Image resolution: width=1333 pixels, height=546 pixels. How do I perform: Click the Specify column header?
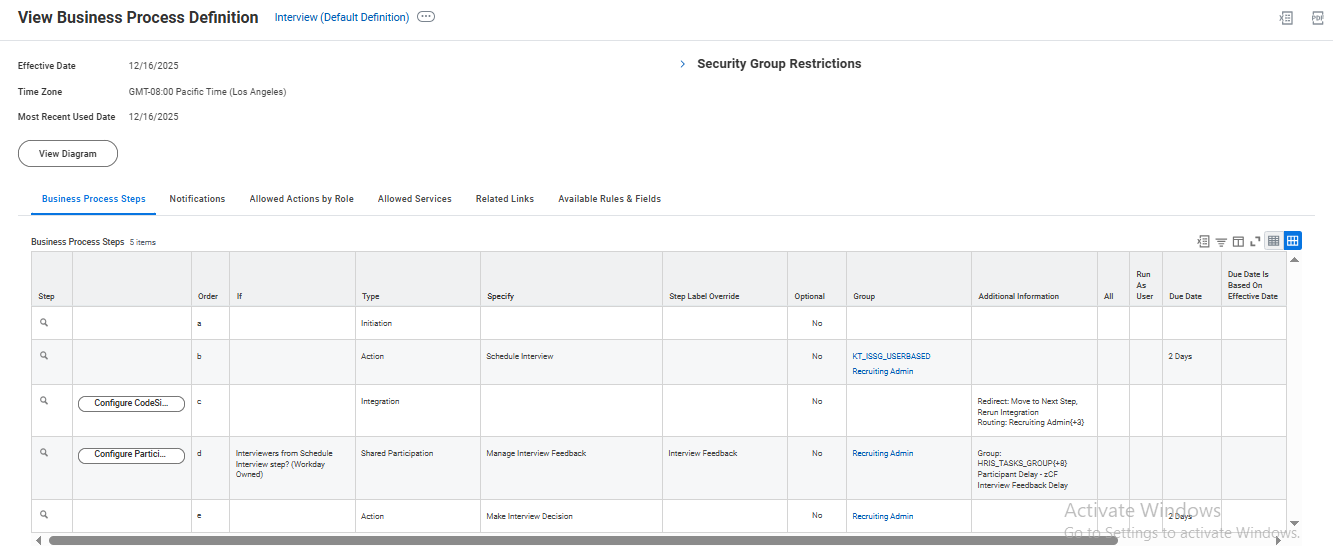coord(571,279)
